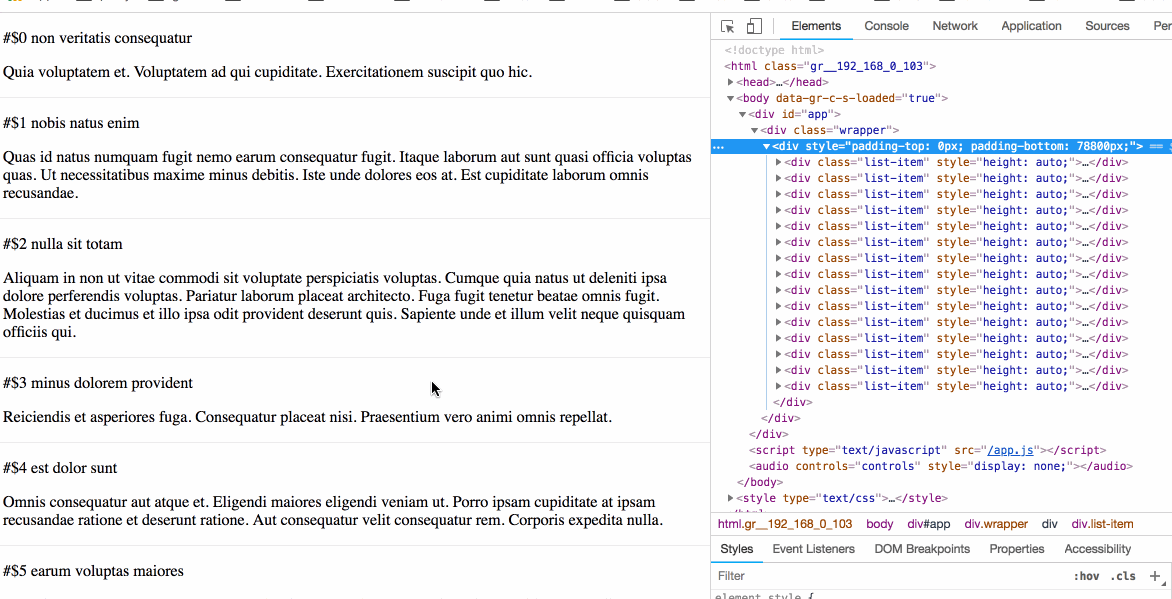The width and height of the screenshot is (1172, 599).
Task: Open the /app.js script link
Action: click(x=1011, y=450)
